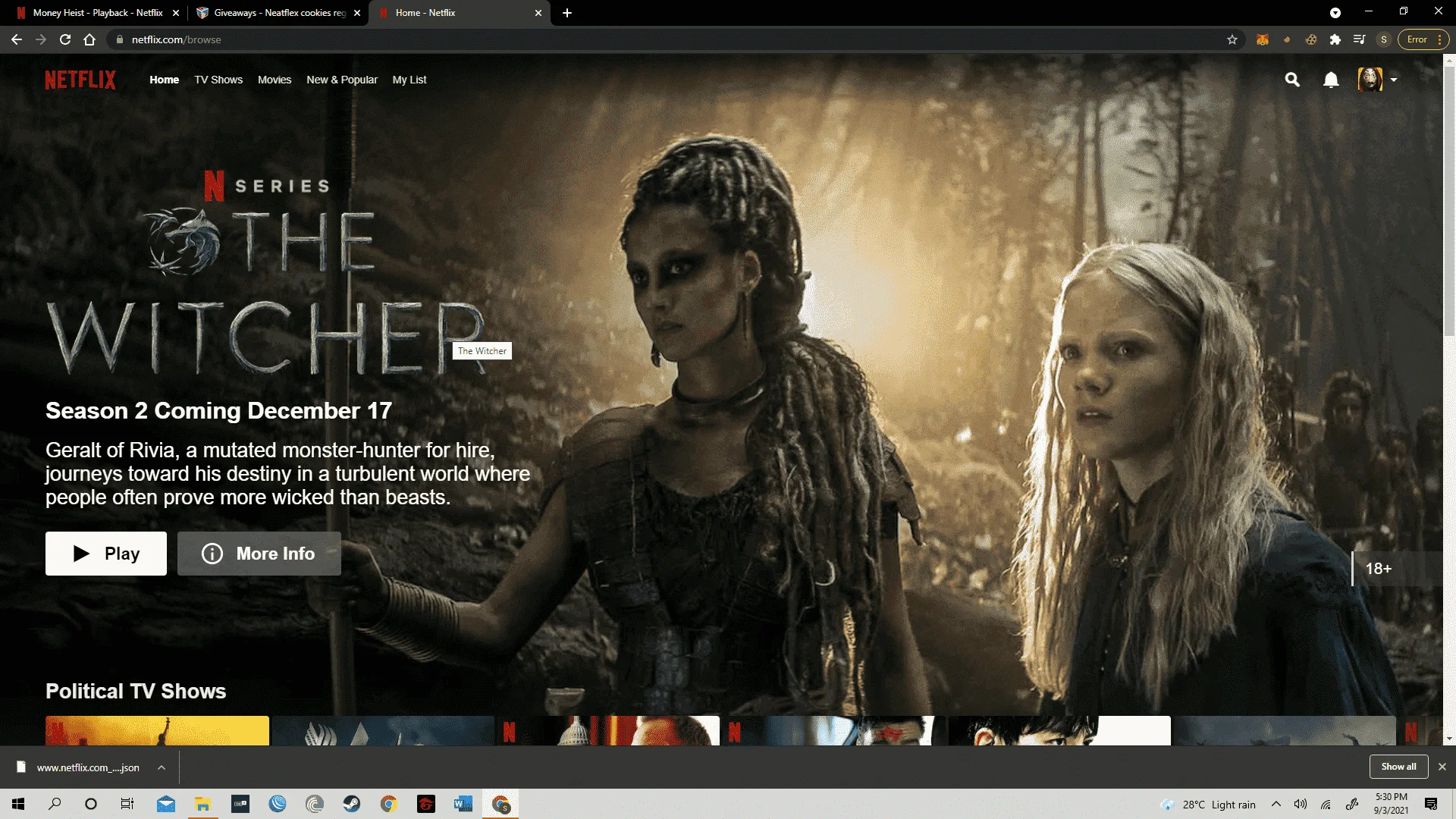Click the Political TV Shows row heading
This screenshot has height=819, width=1456.
click(136, 691)
